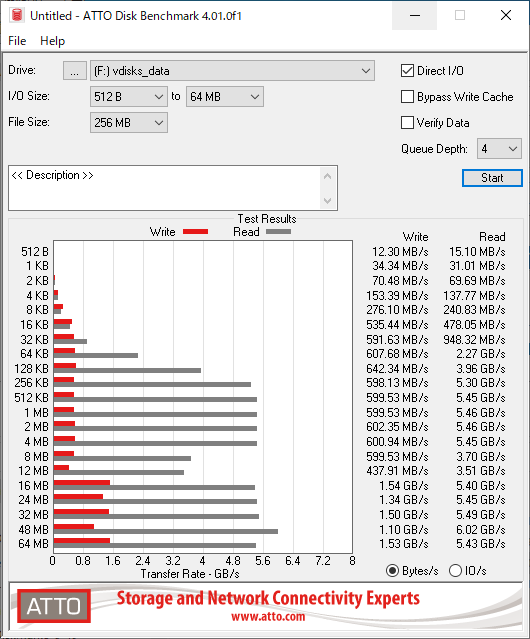Open the File menu
530x639 pixels.
point(17,41)
